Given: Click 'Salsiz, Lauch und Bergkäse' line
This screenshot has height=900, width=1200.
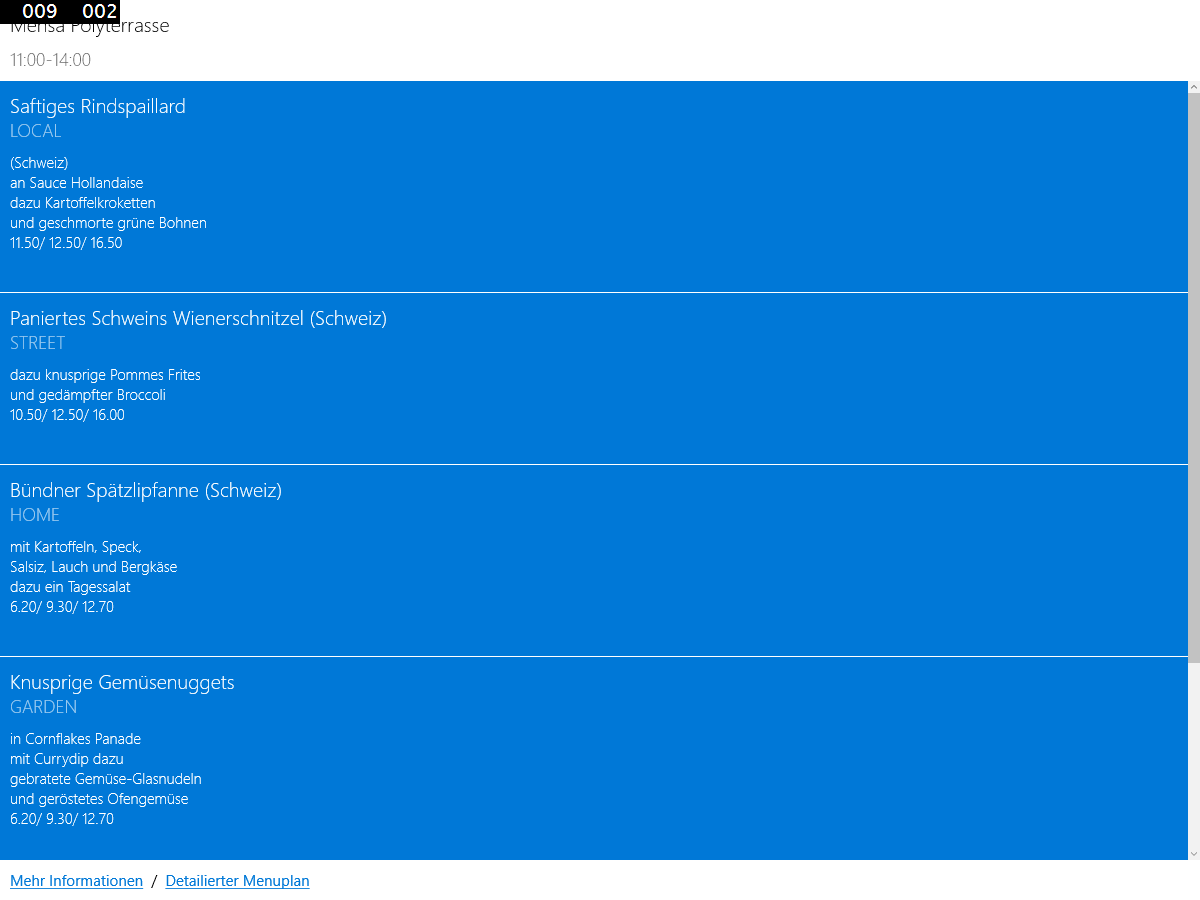Looking at the screenshot, I should [x=94, y=567].
